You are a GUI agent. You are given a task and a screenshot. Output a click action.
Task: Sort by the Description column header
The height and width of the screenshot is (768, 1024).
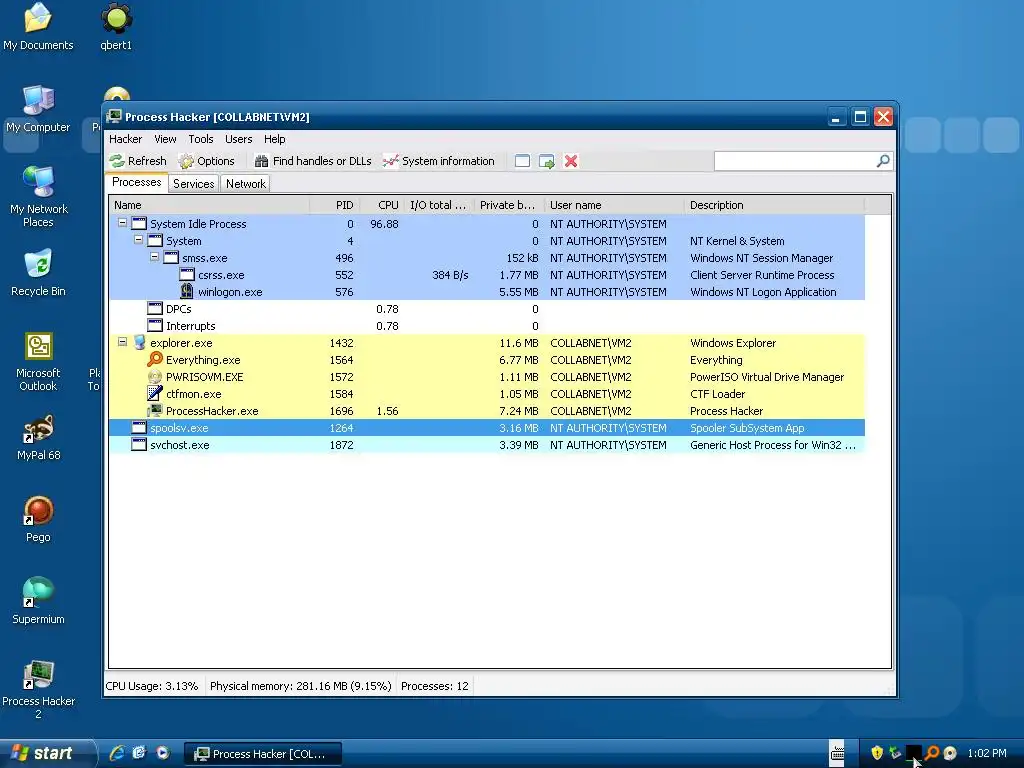pyautogui.click(x=775, y=205)
